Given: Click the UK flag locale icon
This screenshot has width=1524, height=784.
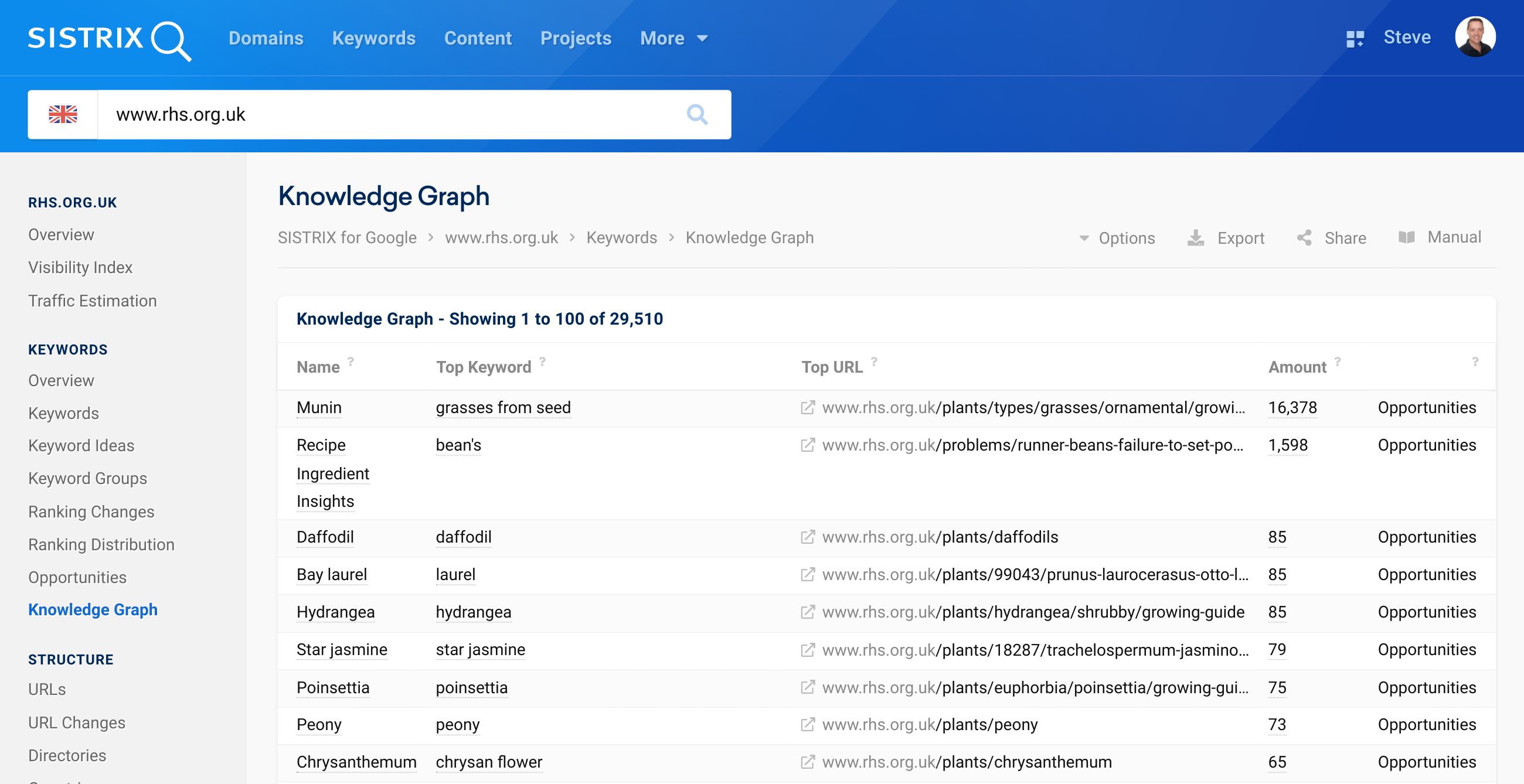Looking at the screenshot, I should click(62, 113).
